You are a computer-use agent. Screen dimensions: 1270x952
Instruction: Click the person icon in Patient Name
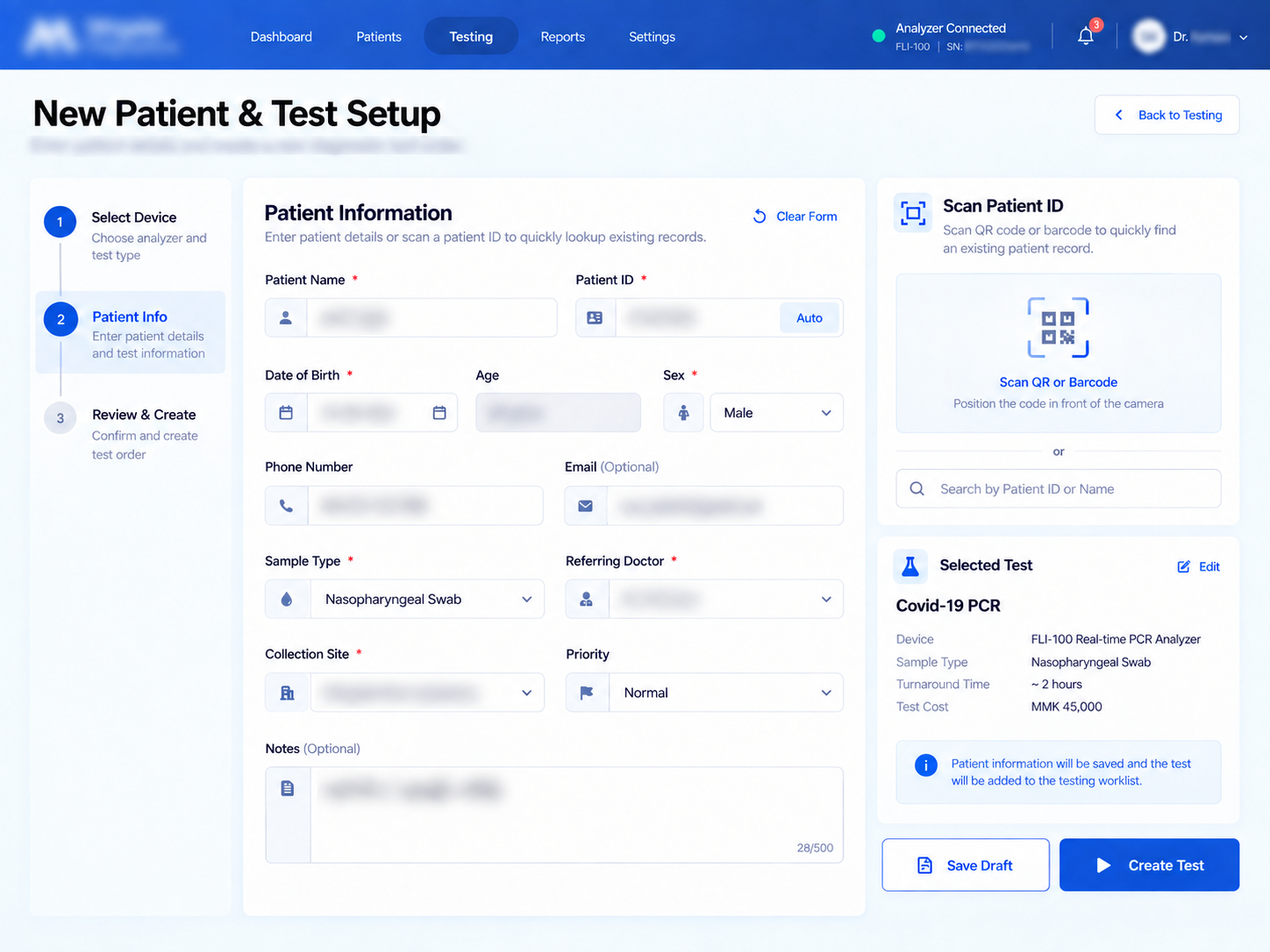[286, 318]
